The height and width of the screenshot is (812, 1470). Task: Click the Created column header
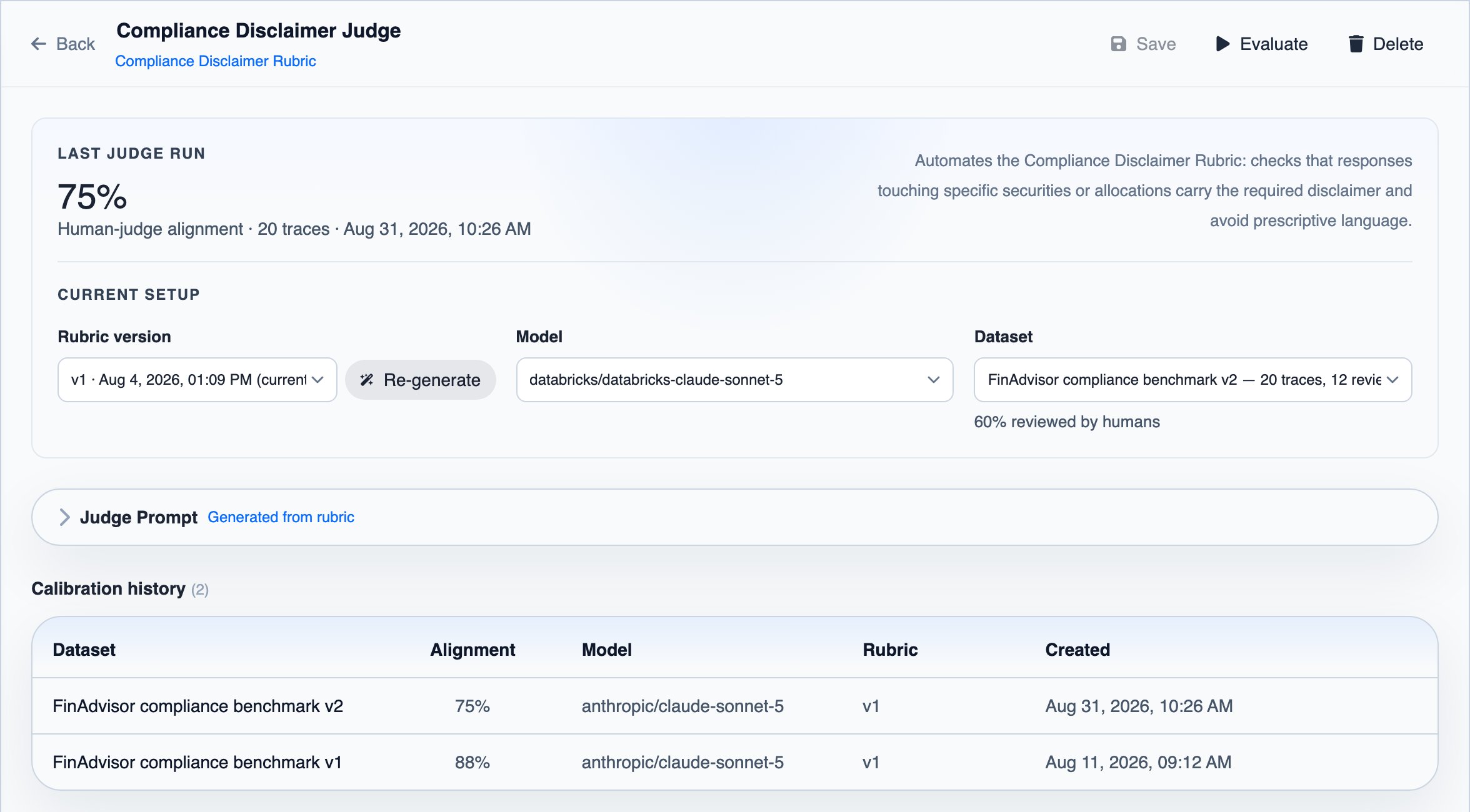coord(1077,650)
